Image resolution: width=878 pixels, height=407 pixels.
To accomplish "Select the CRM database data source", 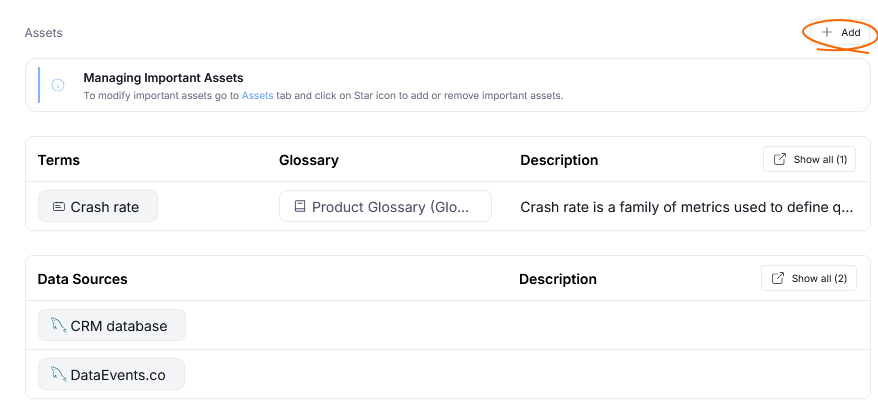I will pyautogui.click(x=116, y=325).
